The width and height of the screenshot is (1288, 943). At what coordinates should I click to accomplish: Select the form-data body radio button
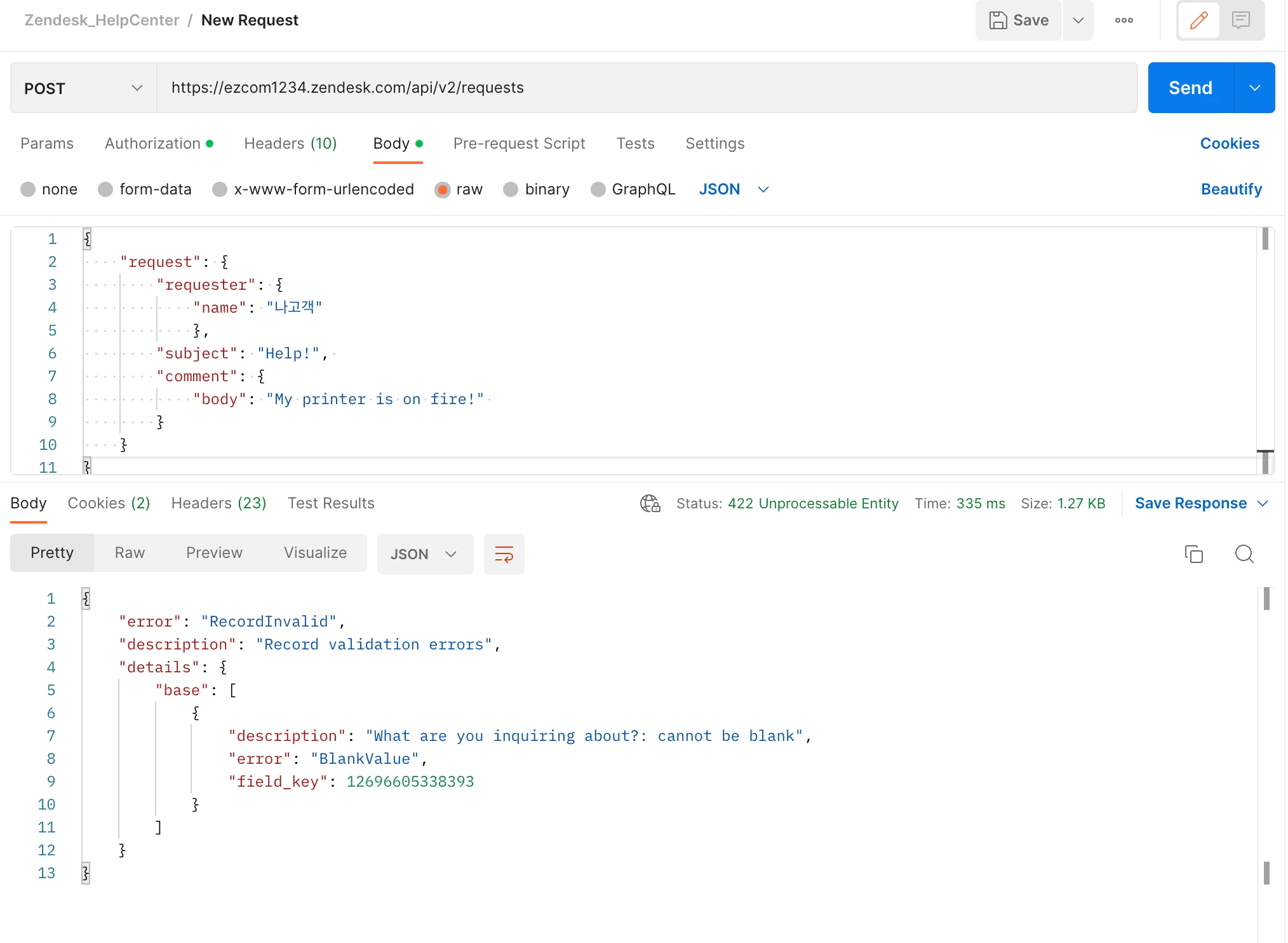pos(105,189)
